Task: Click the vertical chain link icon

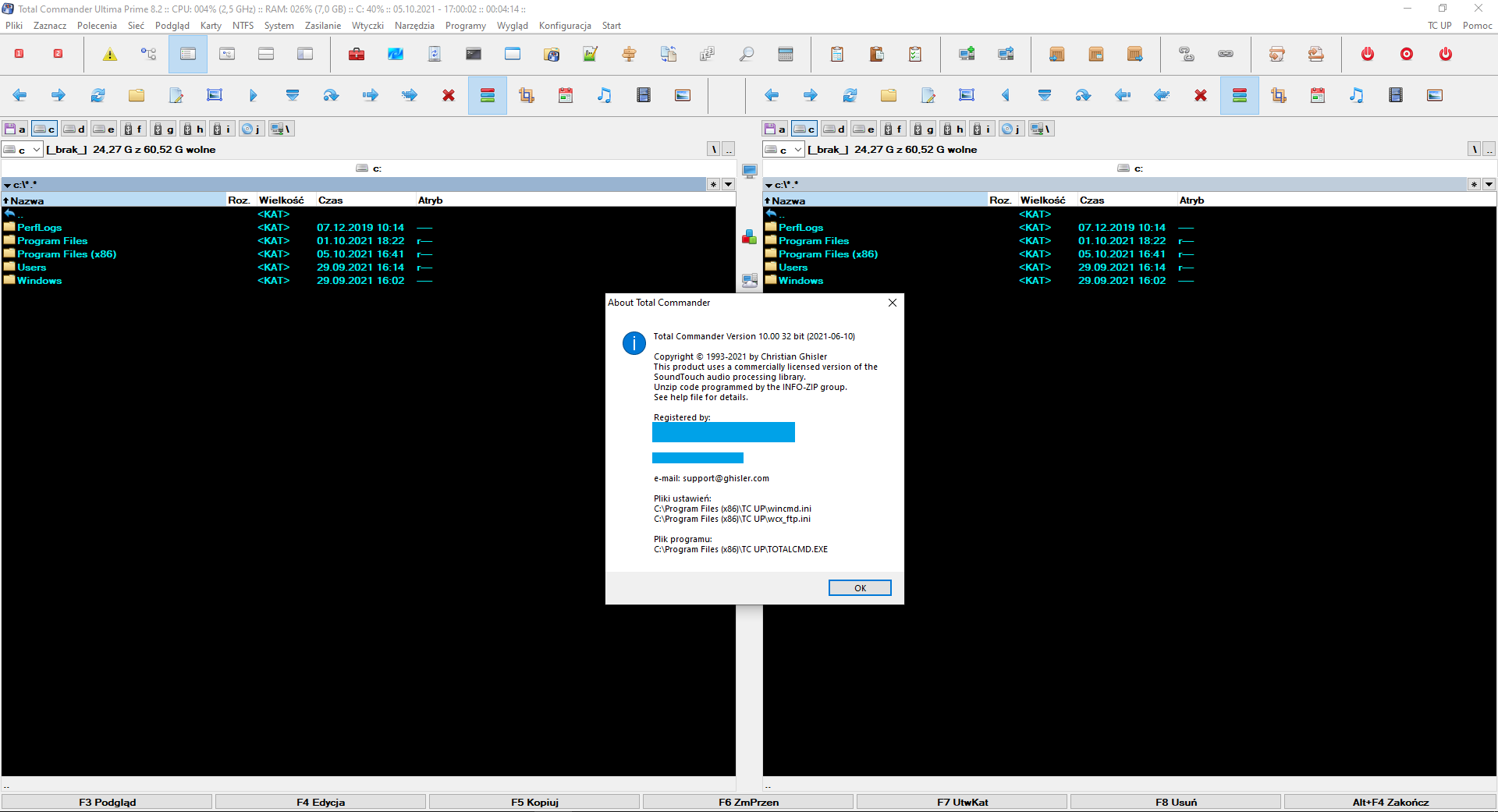Action: (1187, 54)
